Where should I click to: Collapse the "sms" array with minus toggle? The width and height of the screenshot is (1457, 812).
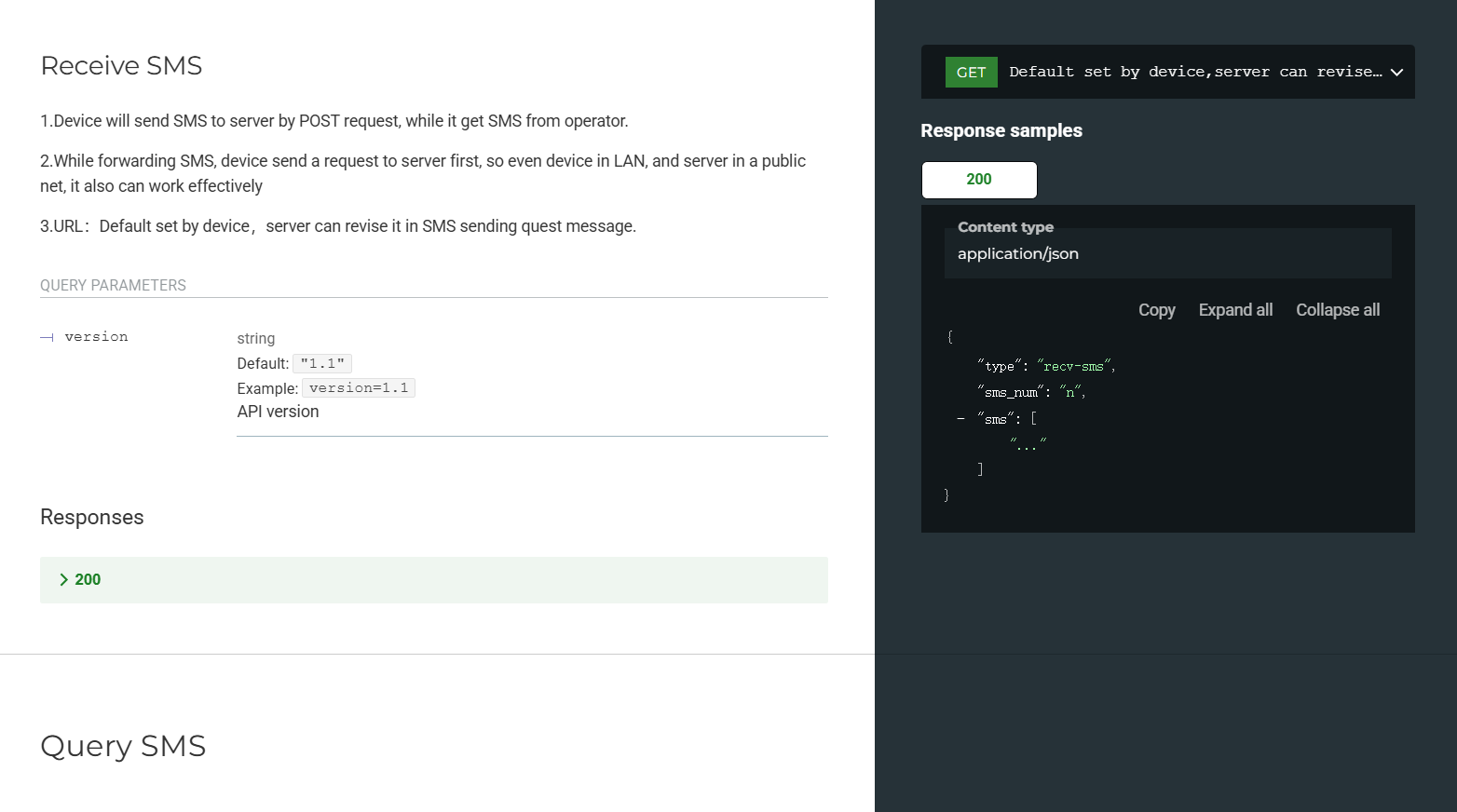960,419
